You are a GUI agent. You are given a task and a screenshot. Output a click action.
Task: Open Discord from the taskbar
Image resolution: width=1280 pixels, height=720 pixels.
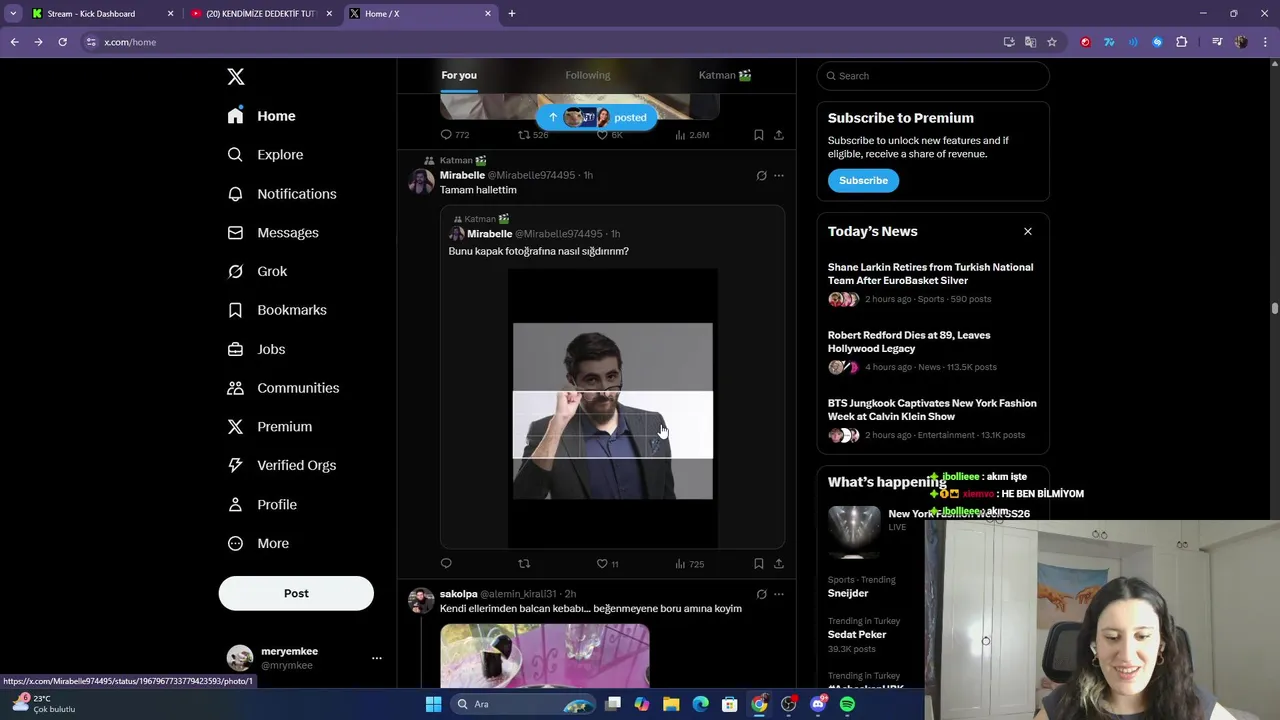818,704
